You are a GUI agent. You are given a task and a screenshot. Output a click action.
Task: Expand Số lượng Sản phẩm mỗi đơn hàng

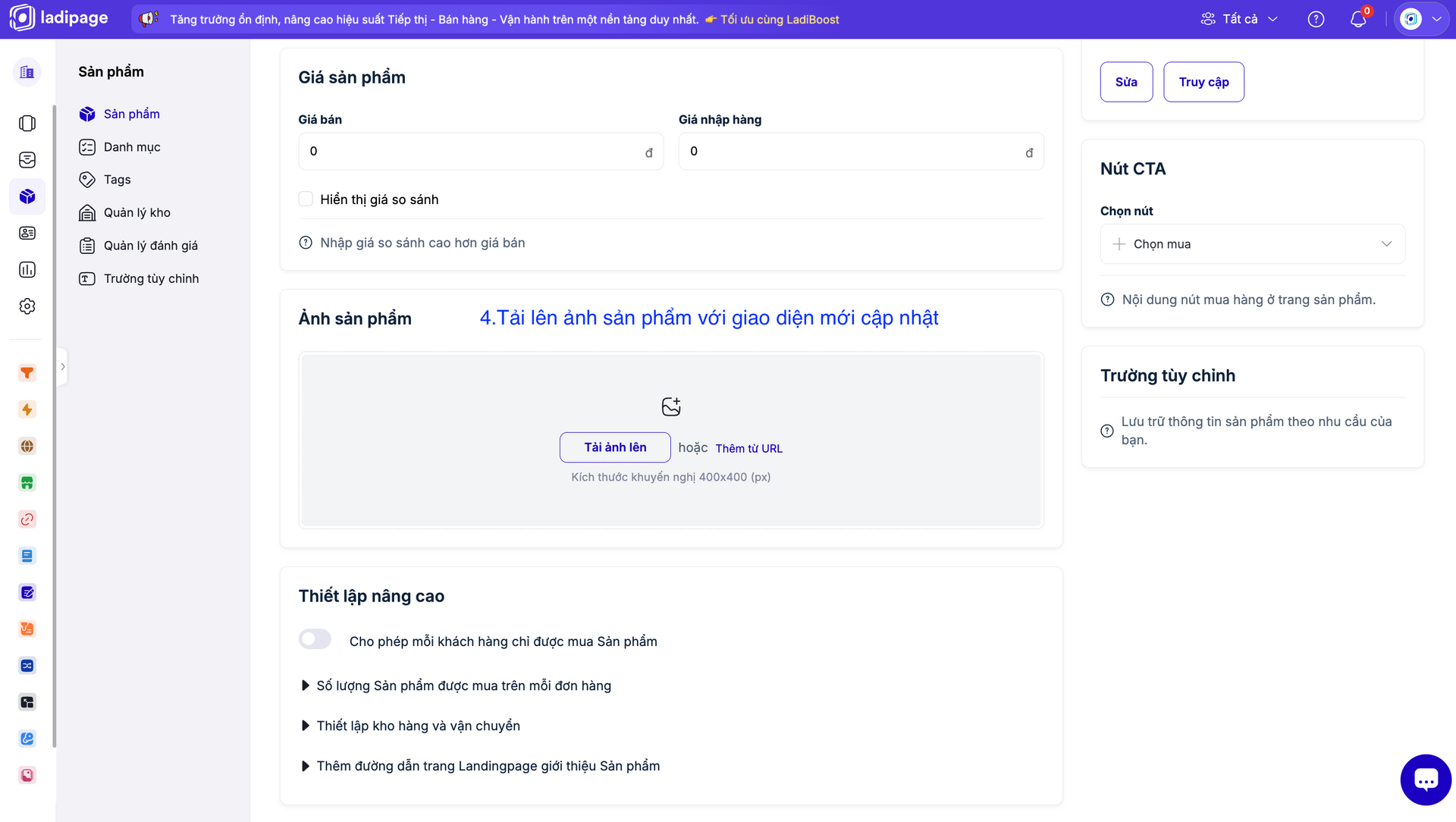pos(463,686)
